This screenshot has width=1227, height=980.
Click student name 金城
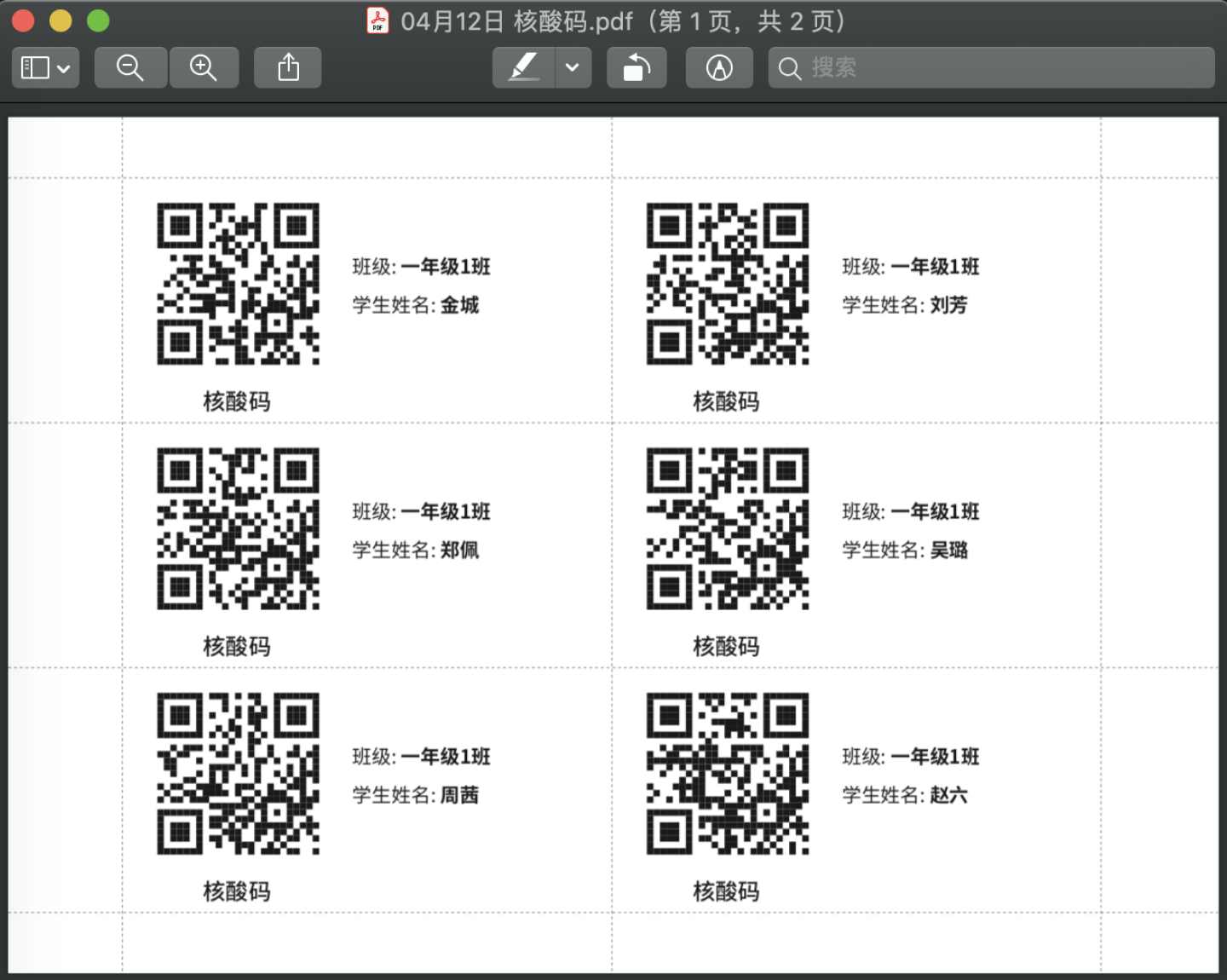click(x=460, y=305)
